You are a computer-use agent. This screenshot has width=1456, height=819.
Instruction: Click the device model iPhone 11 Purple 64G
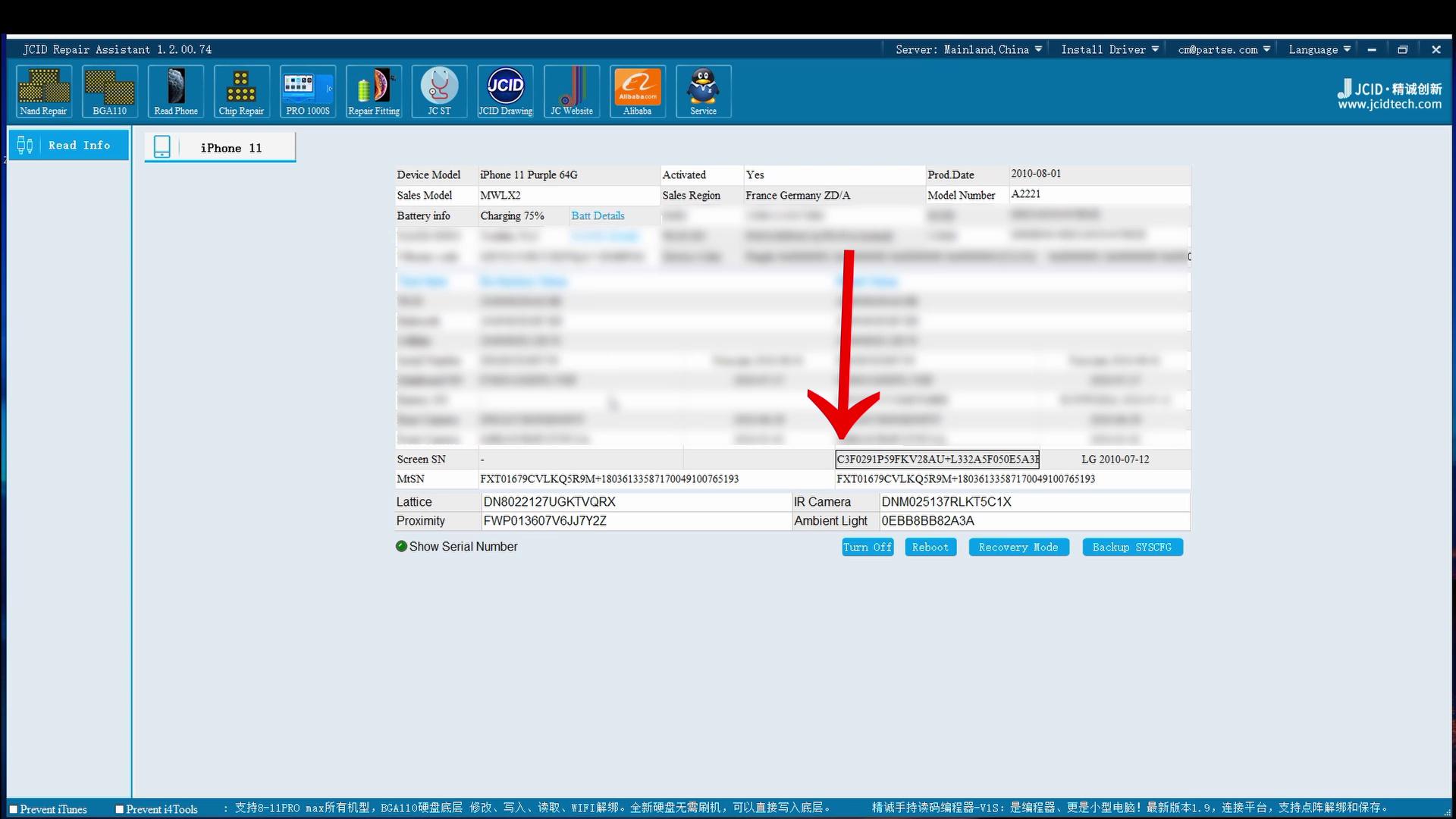(529, 174)
